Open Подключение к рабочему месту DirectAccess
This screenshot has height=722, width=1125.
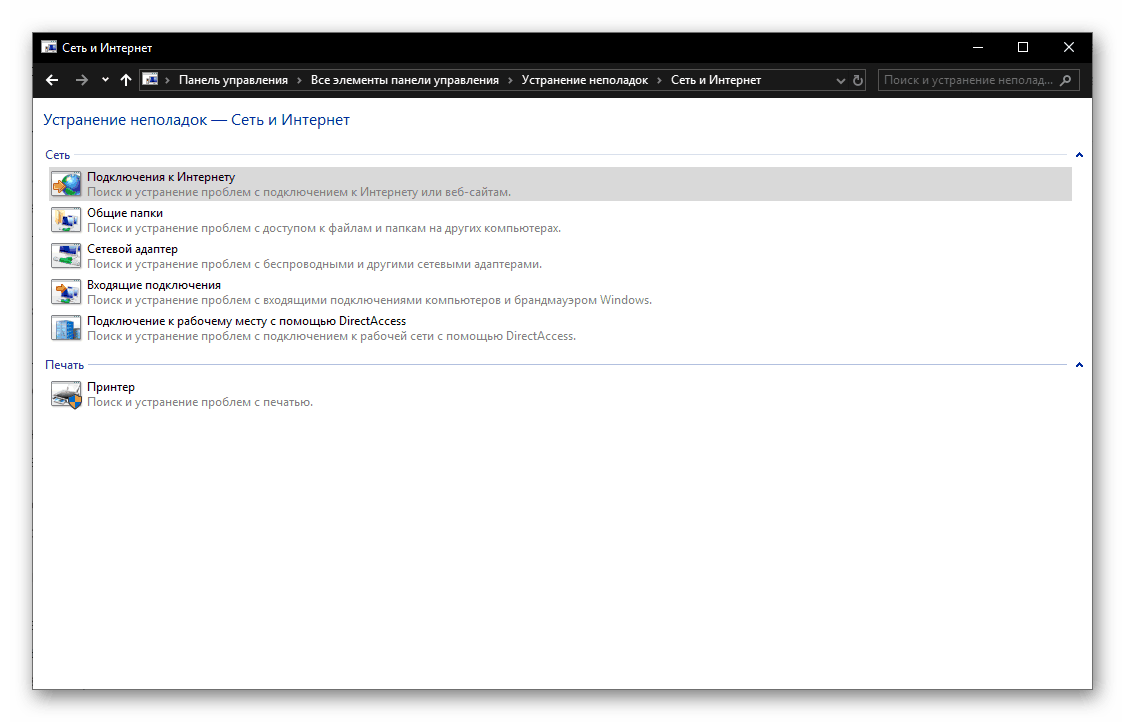coord(246,320)
